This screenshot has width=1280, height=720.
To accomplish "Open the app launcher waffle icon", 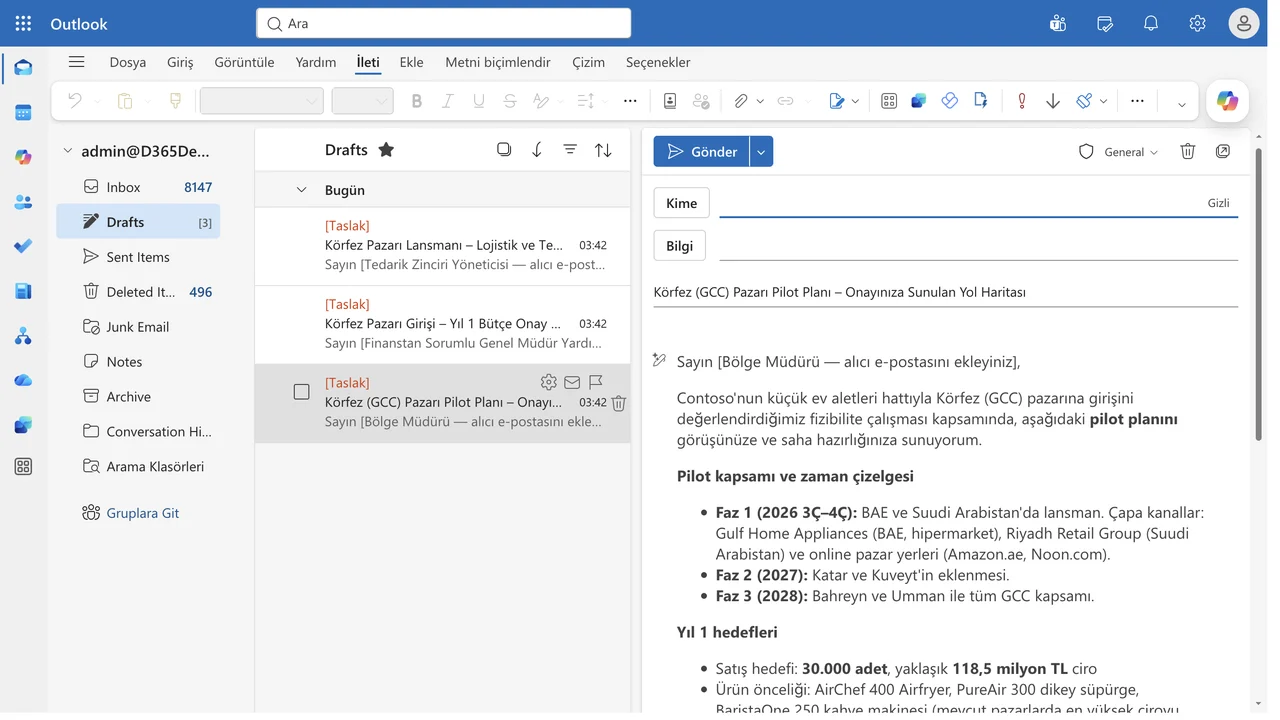I will coord(23,23).
